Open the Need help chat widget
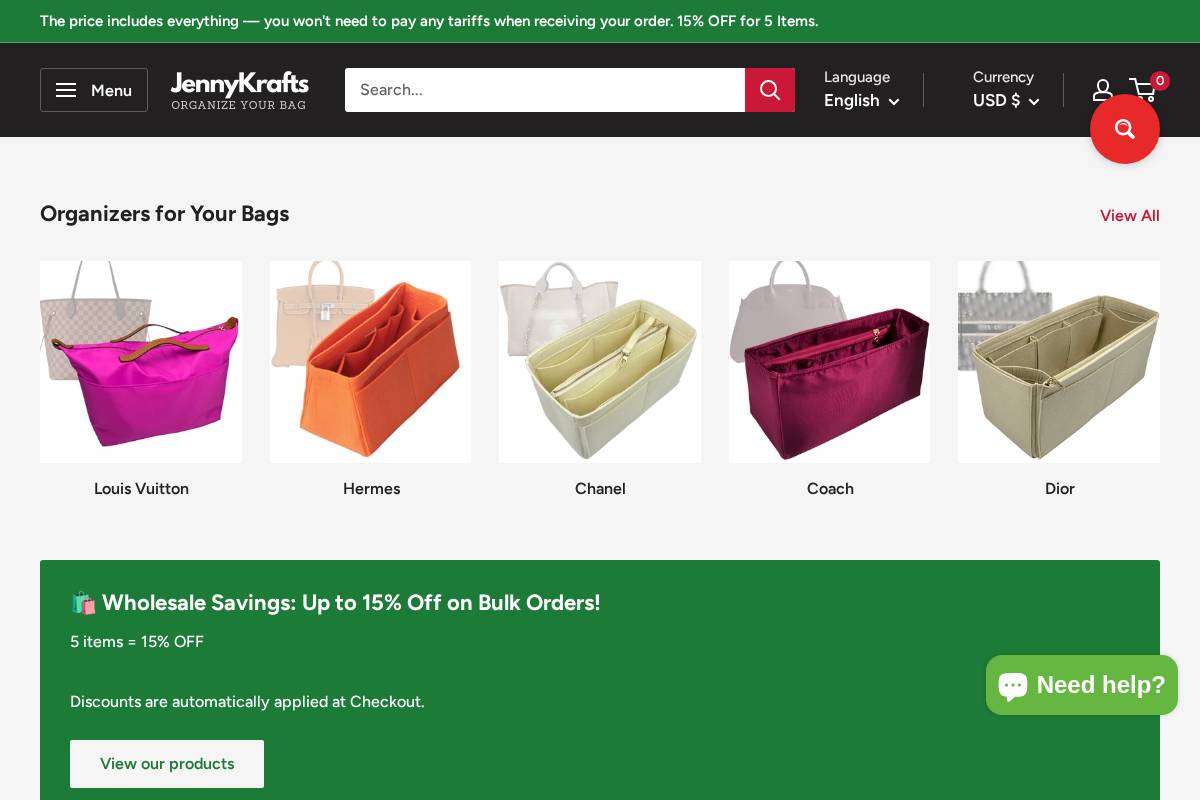This screenshot has height=800, width=1200. tap(1082, 685)
